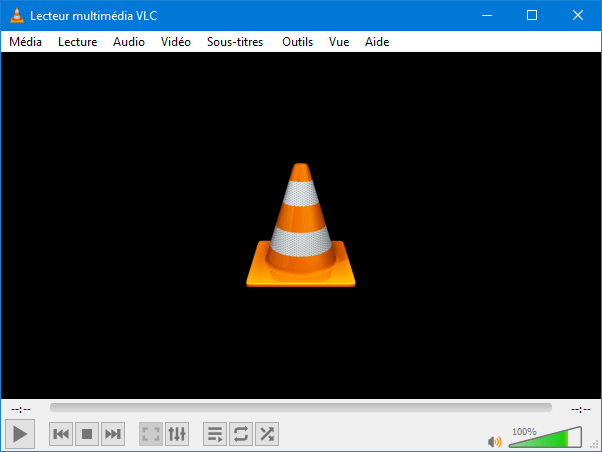
Task: Click the remaining time label
Action: pyautogui.click(x=580, y=410)
